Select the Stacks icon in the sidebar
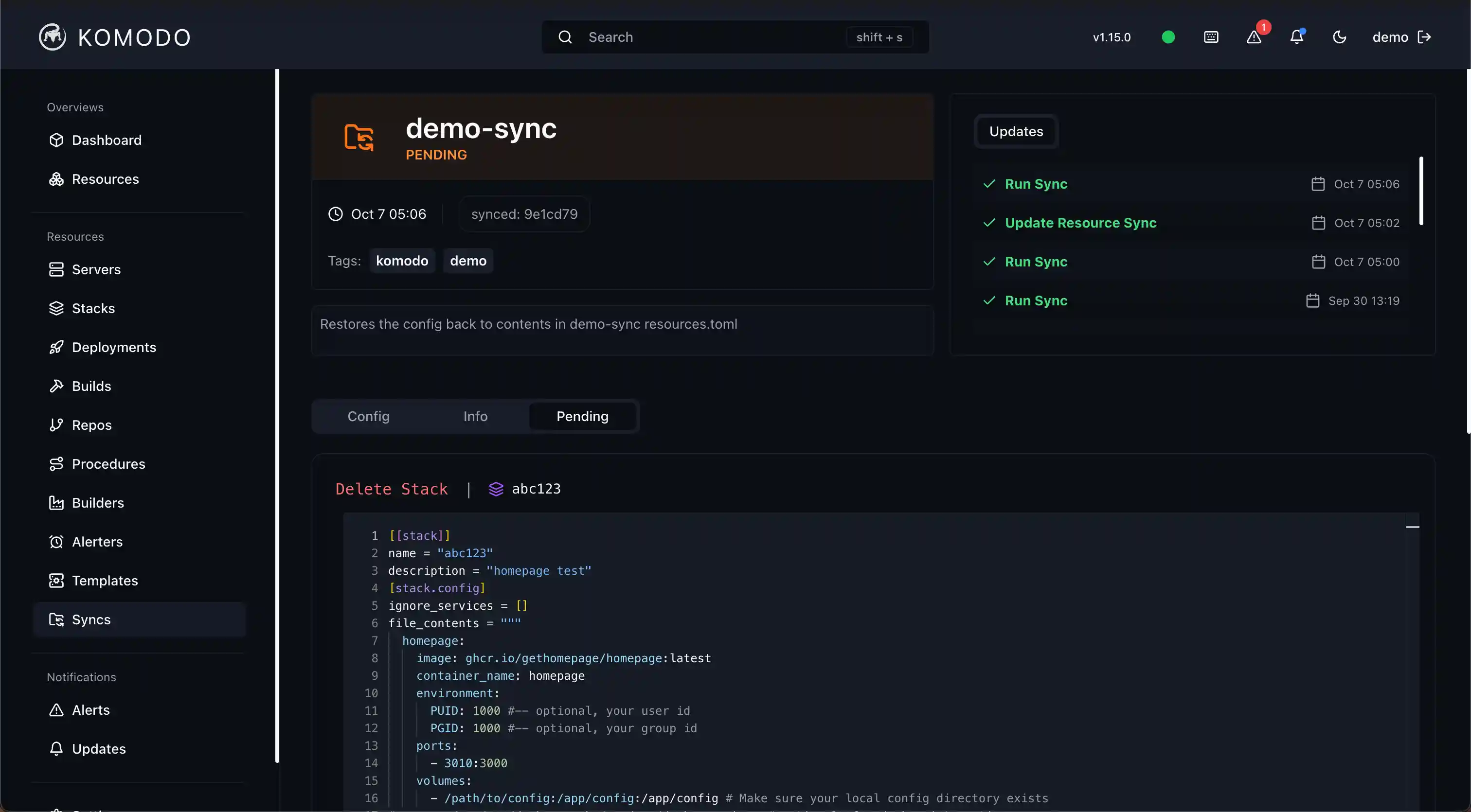 click(56, 308)
